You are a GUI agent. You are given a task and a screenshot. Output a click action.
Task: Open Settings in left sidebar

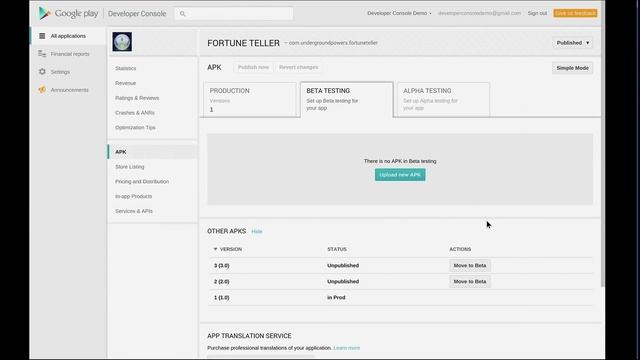point(60,72)
